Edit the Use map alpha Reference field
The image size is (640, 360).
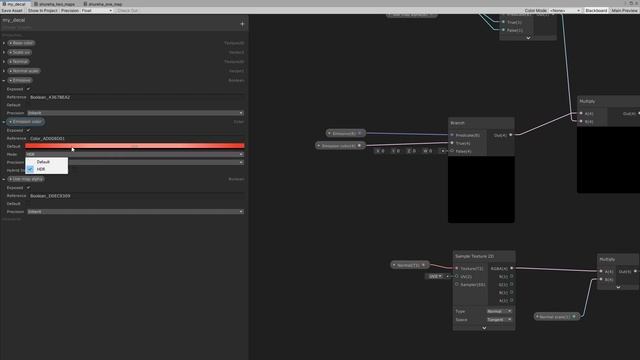coord(137,196)
